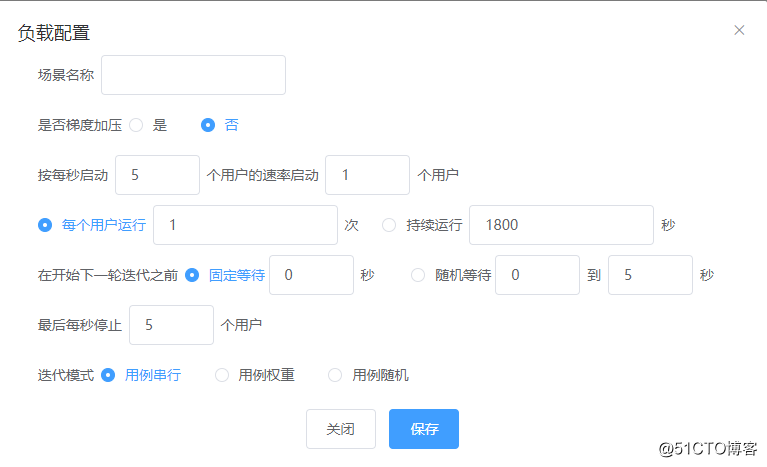
Task: Click the 是否梯度加压 label
Action: 80,125
